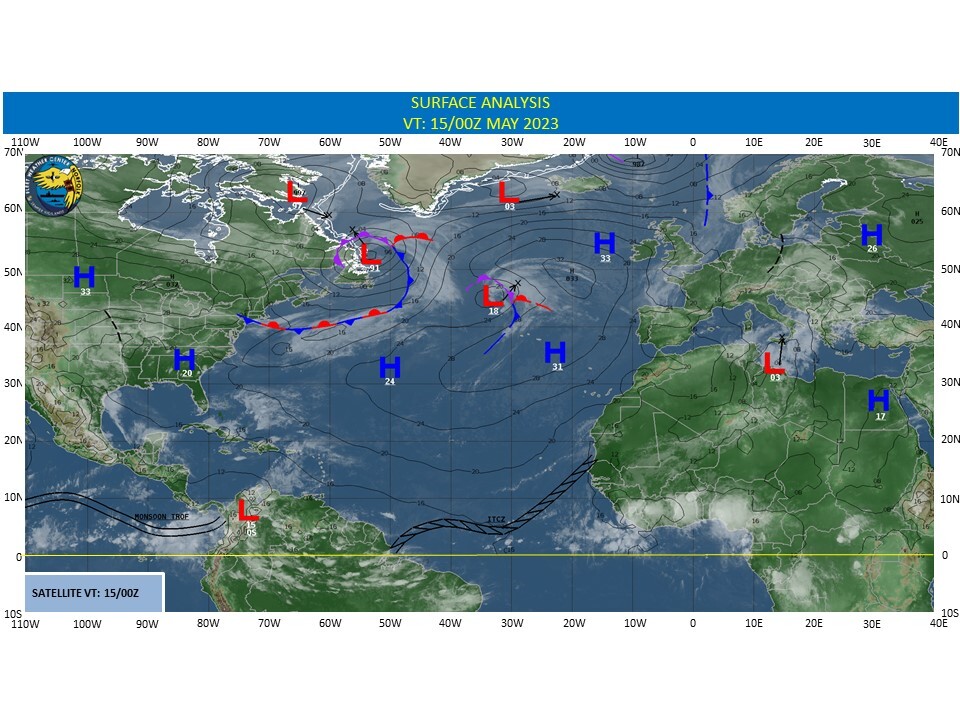Click the MONSOON TROF label
960x720 pixels.
(162, 517)
